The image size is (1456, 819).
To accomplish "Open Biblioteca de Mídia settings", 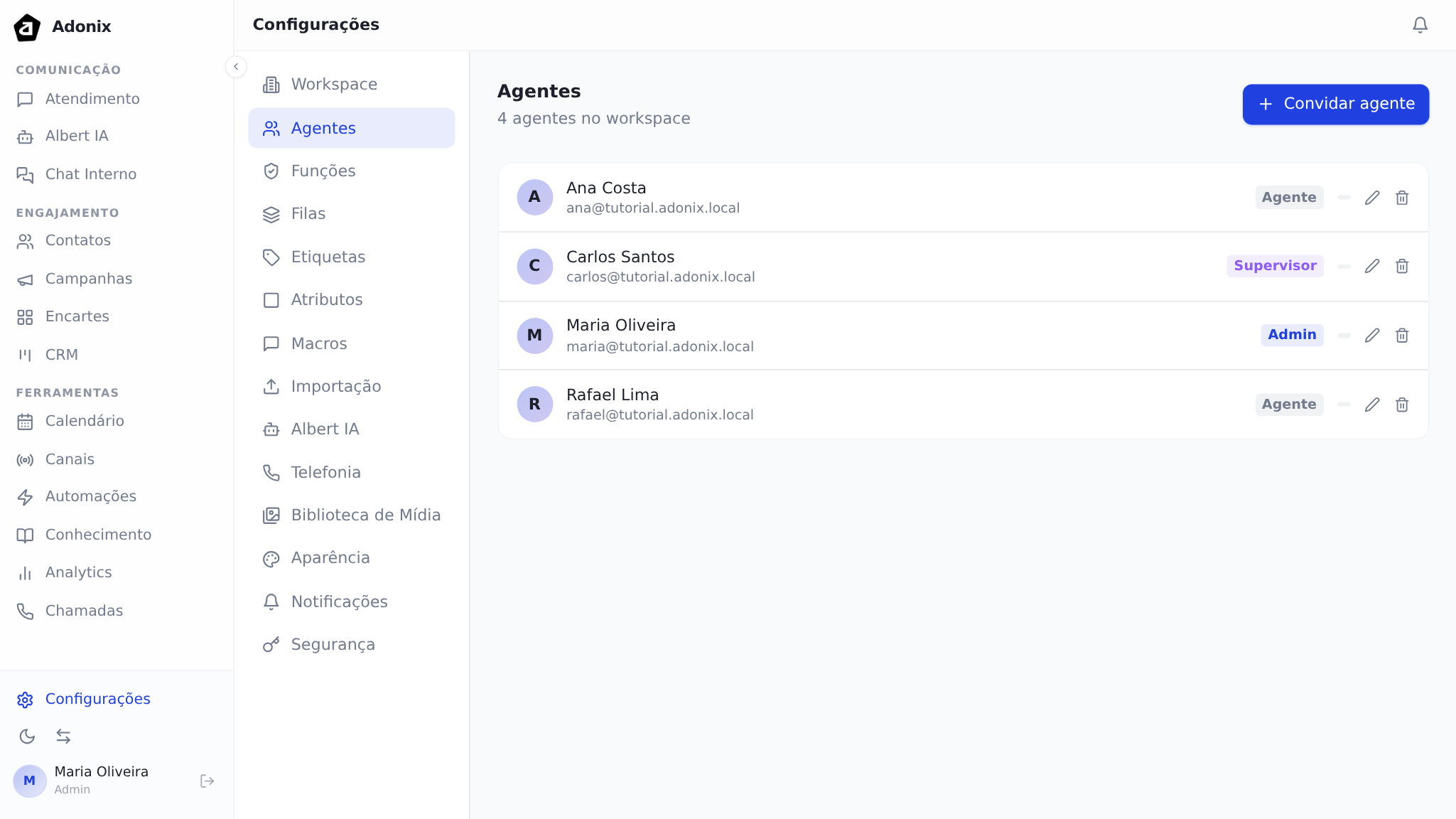I will click(365, 515).
